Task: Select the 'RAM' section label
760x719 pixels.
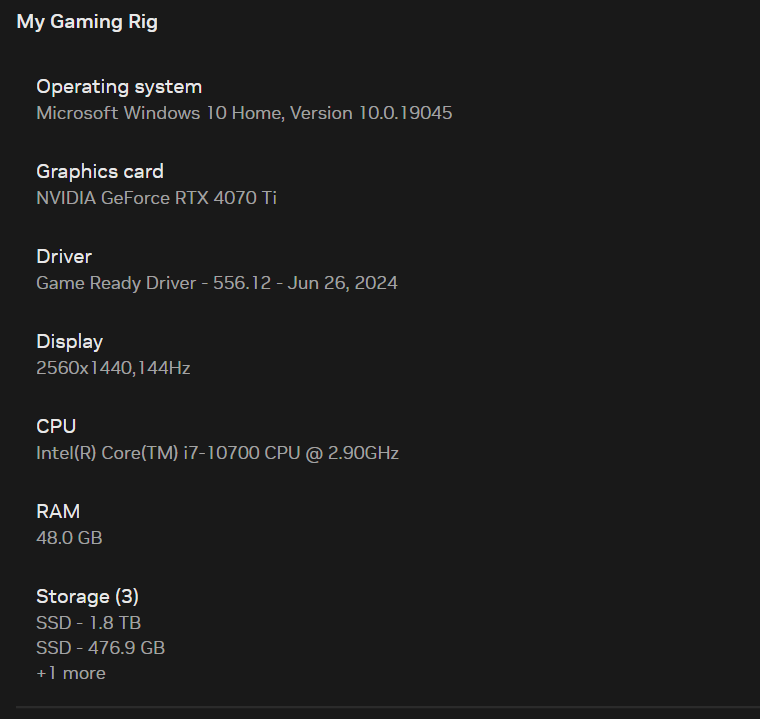Action: tap(58, 512)
